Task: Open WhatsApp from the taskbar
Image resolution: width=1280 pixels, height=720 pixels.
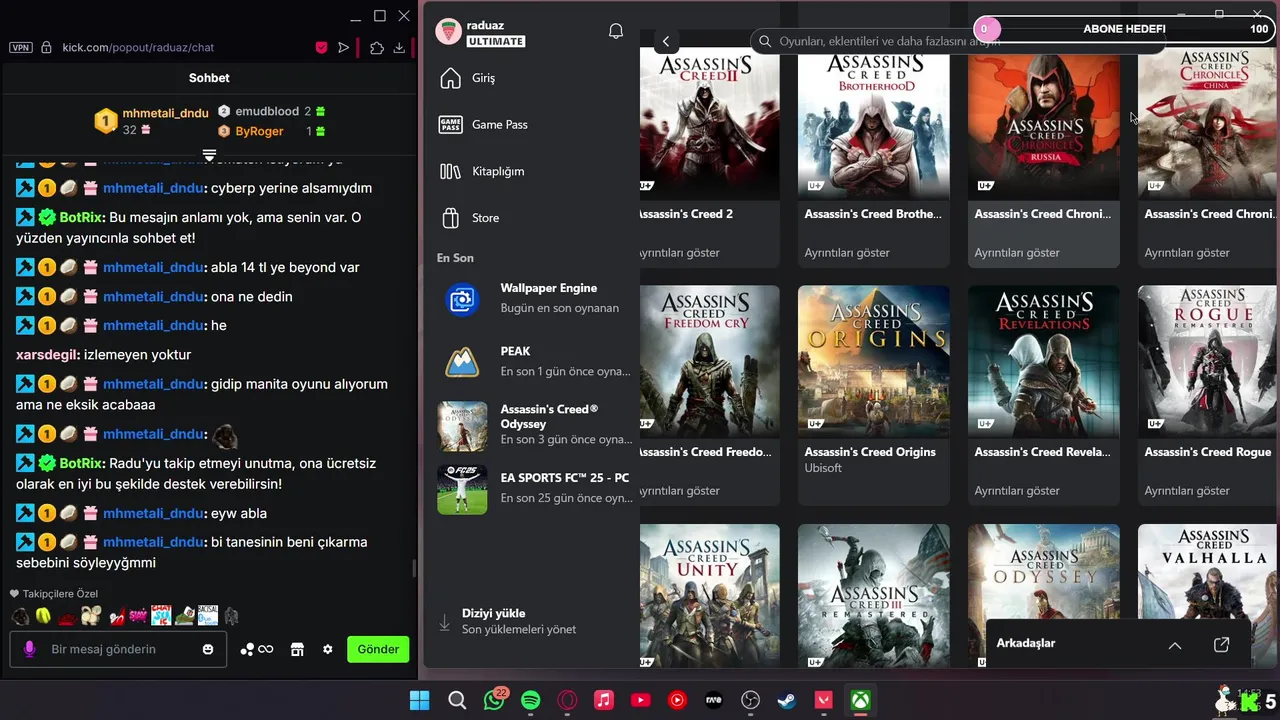Action: coord(494,700)
